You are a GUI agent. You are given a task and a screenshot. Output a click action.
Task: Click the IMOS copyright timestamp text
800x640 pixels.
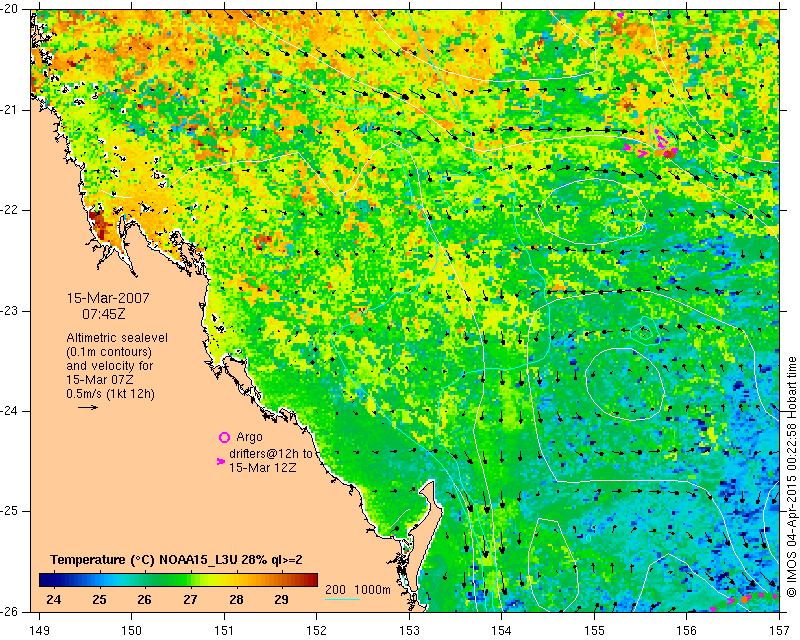click(791, 477)
